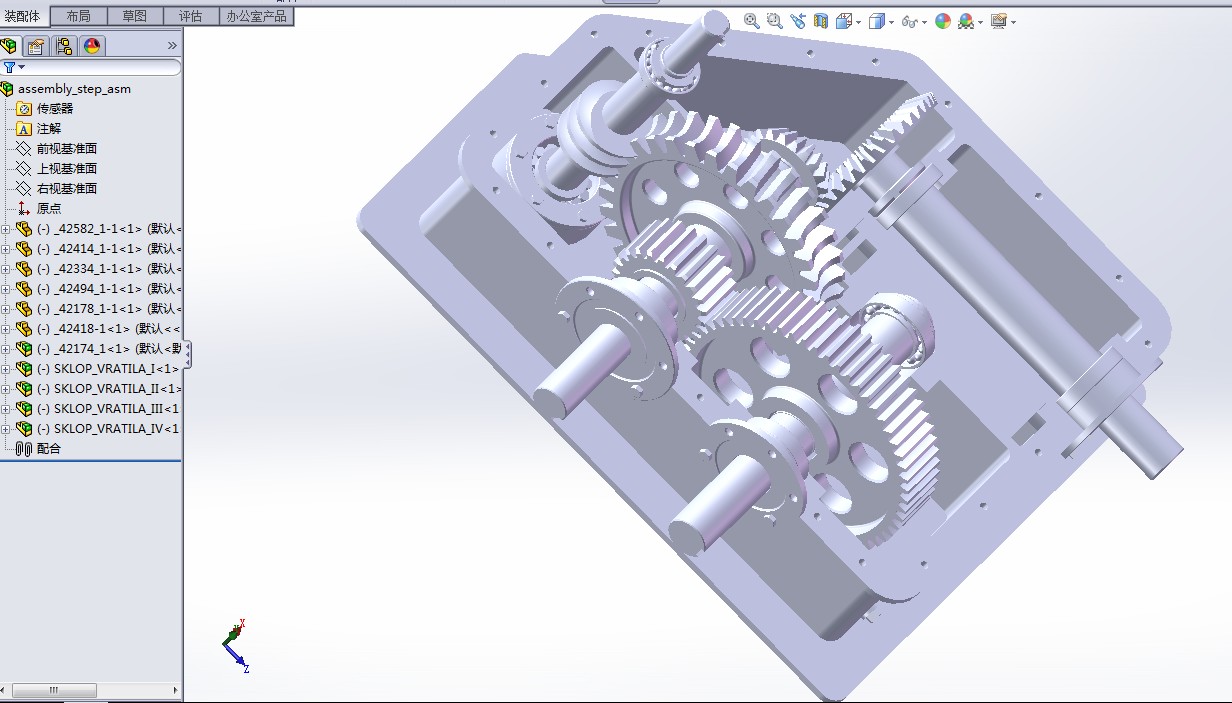The image size is (1232, 703).
Task: Select 前视基准面 tree label
Action: pos(67,148)
